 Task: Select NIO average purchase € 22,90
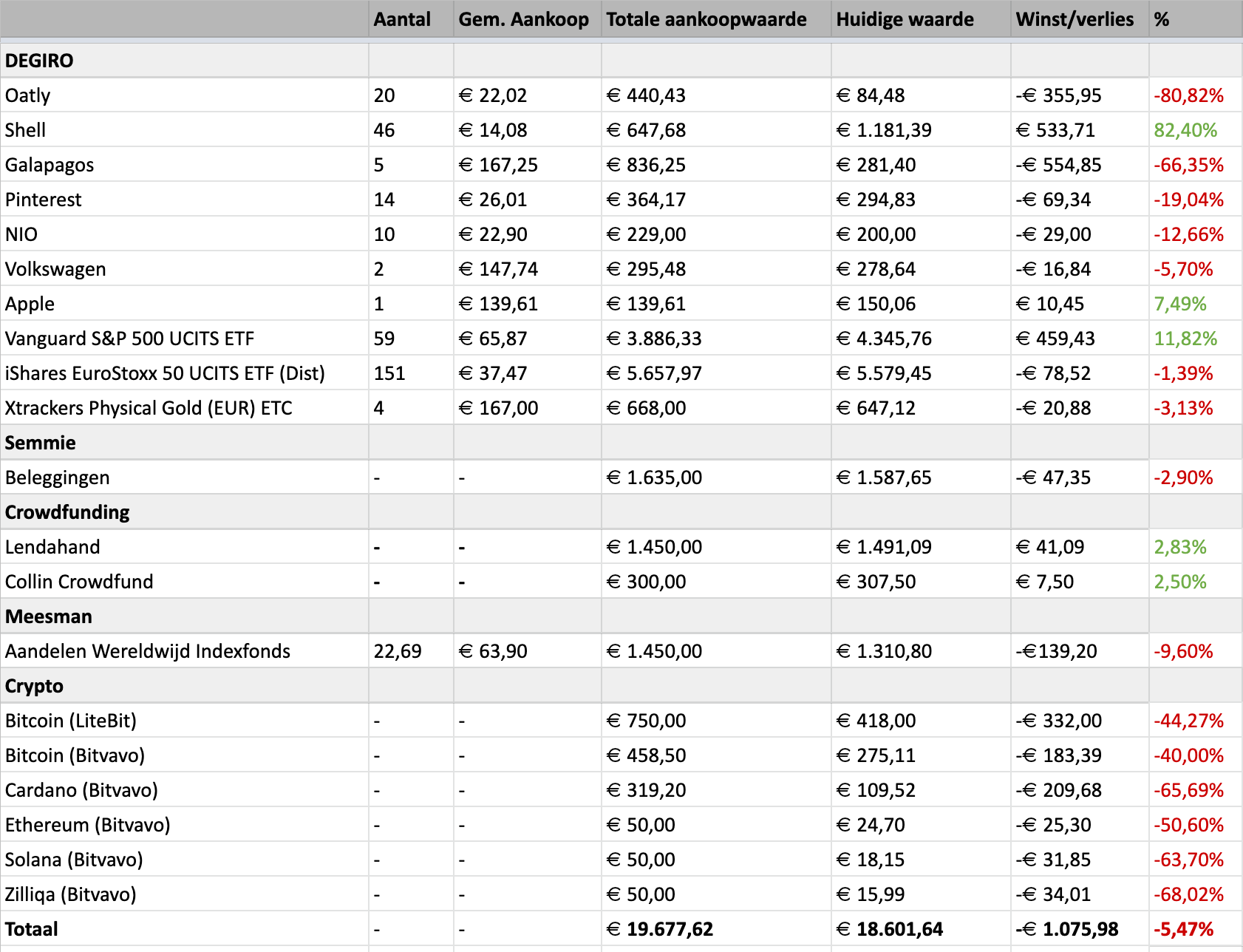528,234
